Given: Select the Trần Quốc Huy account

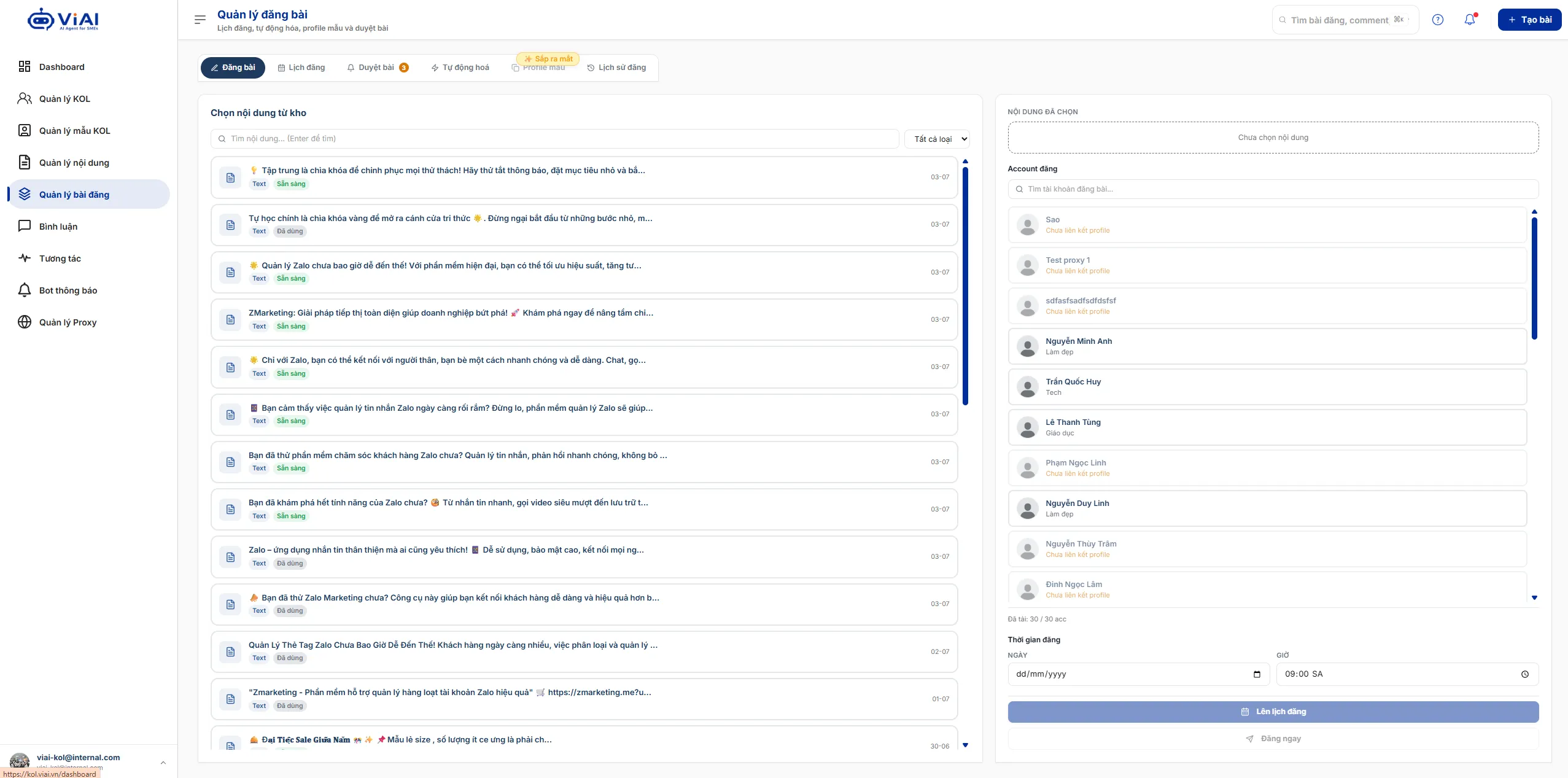Looking at the screenshot, I should (1267, 387).
